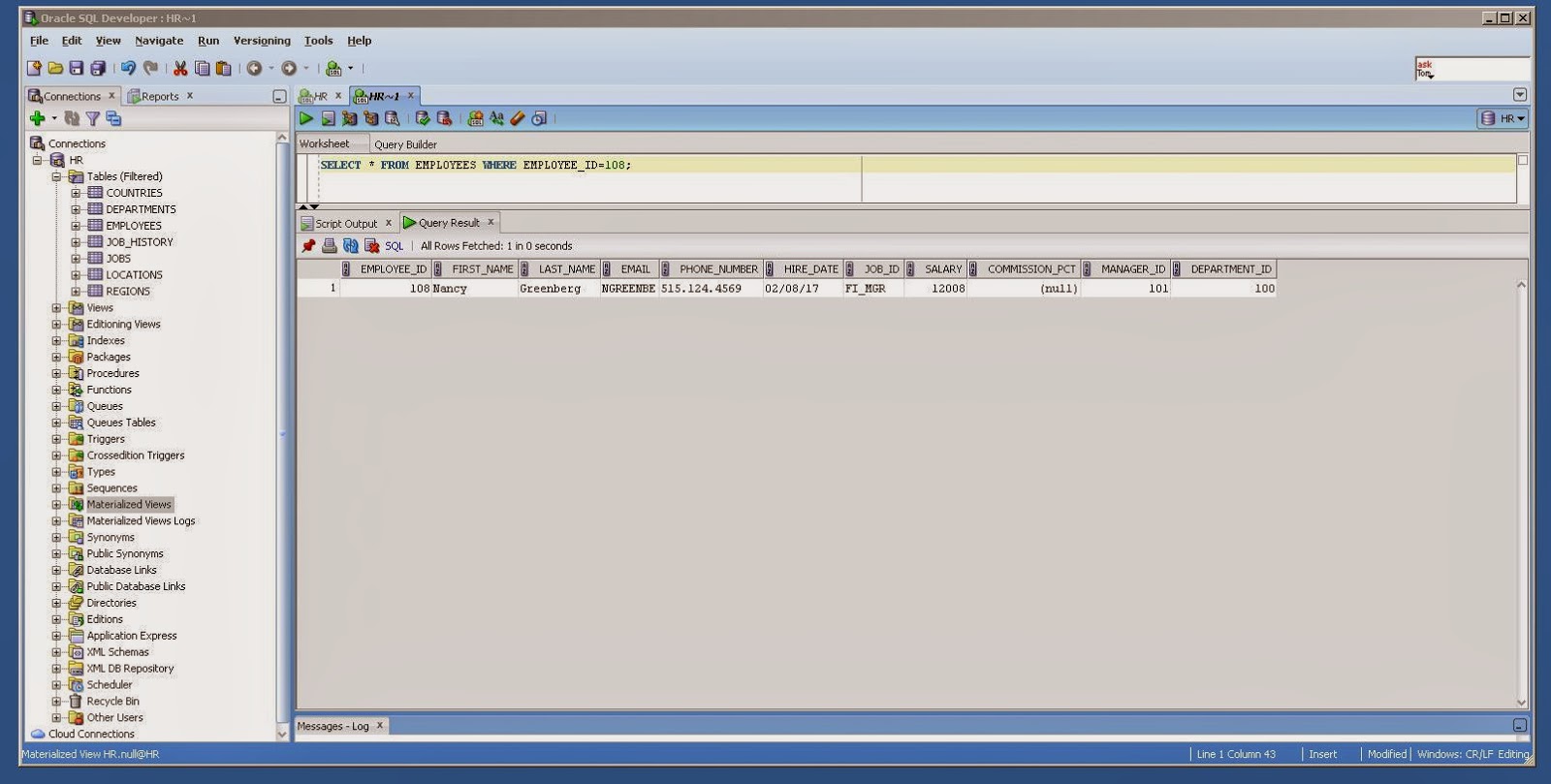Click the Cut scissors icon

coord(180,68)
